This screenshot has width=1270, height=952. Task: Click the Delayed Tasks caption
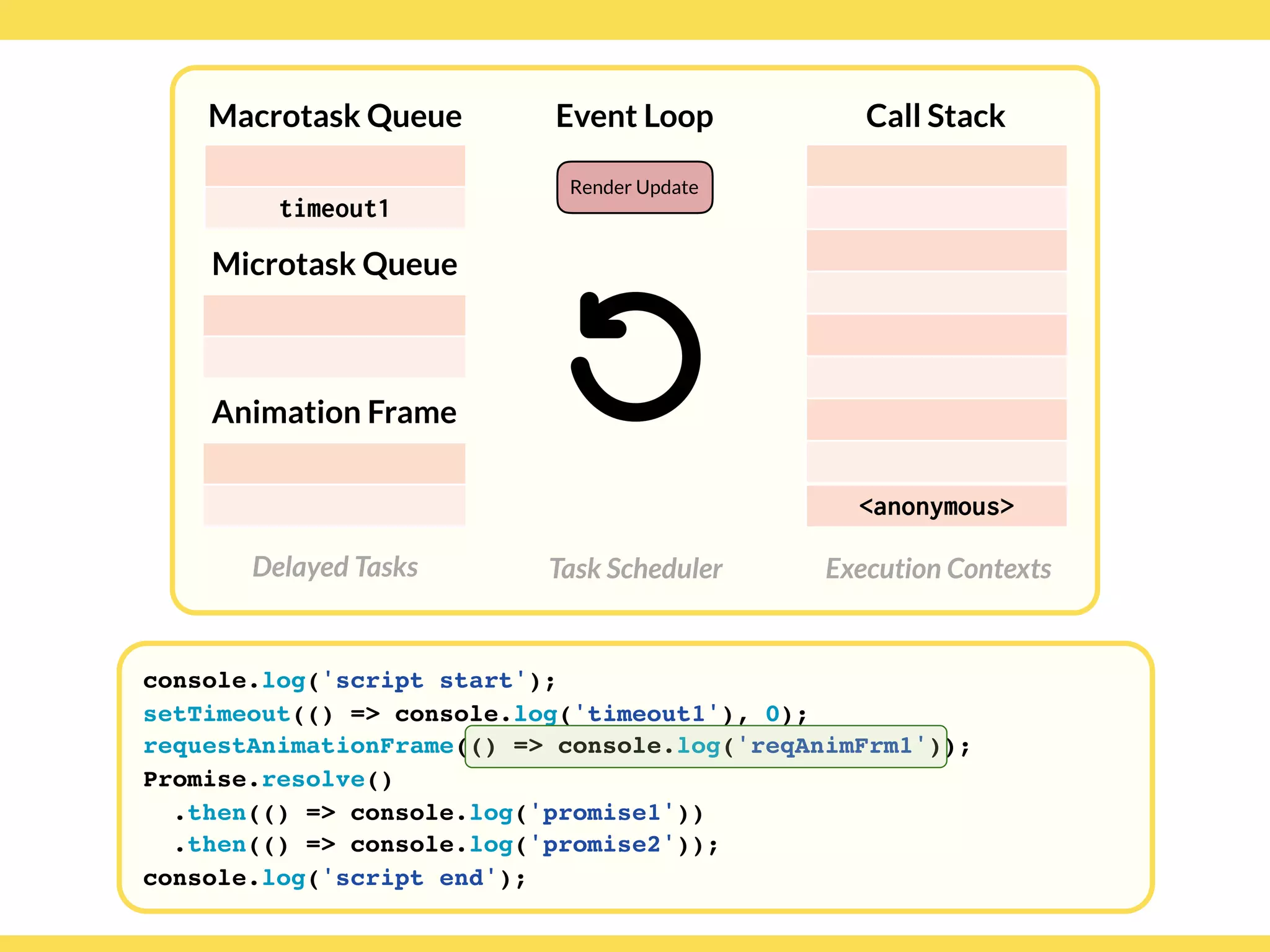(335, 567)
